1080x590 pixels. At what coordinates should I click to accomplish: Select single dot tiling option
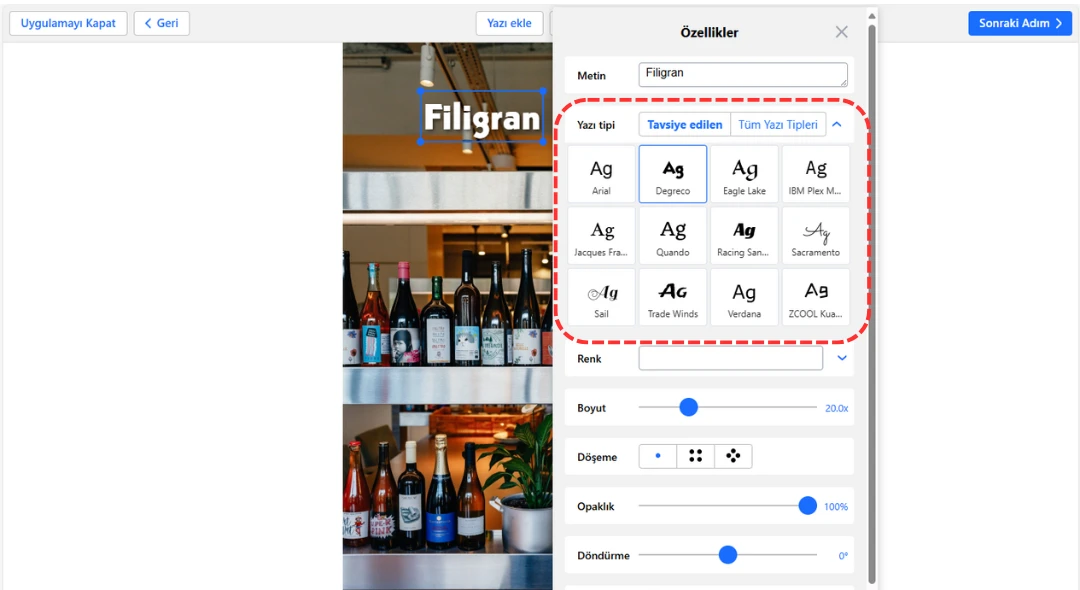[x=658, y=457]
